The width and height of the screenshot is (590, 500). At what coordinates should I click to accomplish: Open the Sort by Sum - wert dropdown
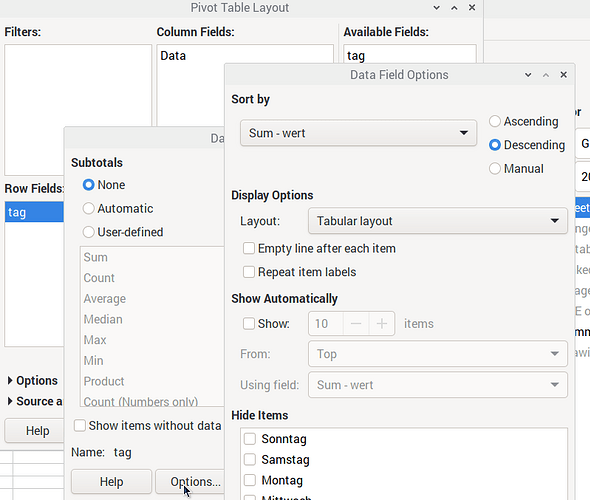358,133
